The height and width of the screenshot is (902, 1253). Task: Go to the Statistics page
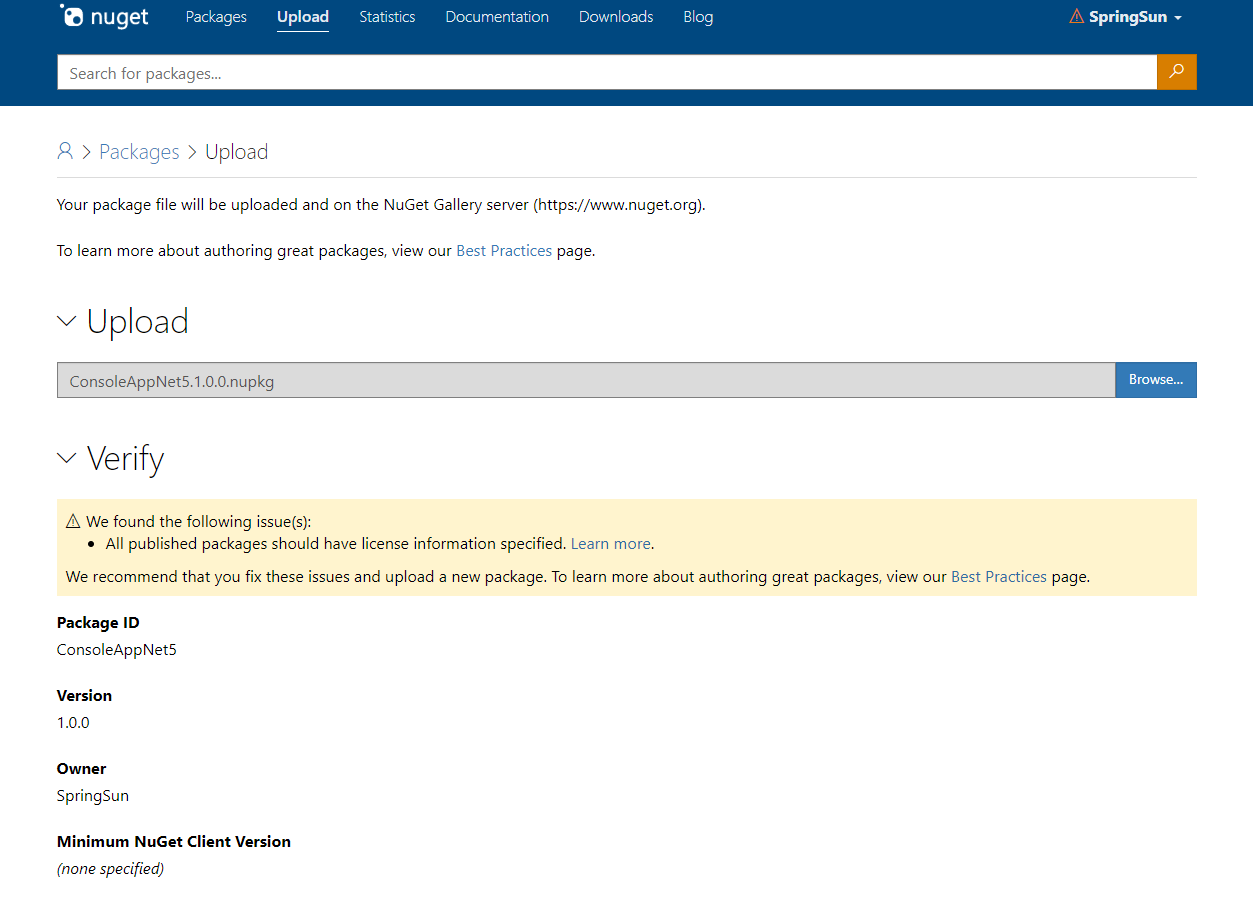coord(387,17)
